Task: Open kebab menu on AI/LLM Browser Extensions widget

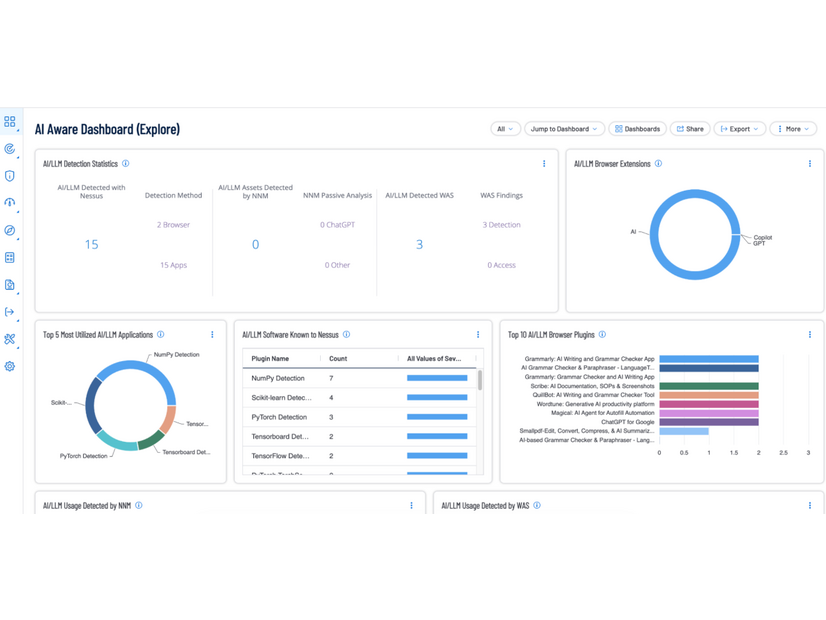Action: pos(810,164)
